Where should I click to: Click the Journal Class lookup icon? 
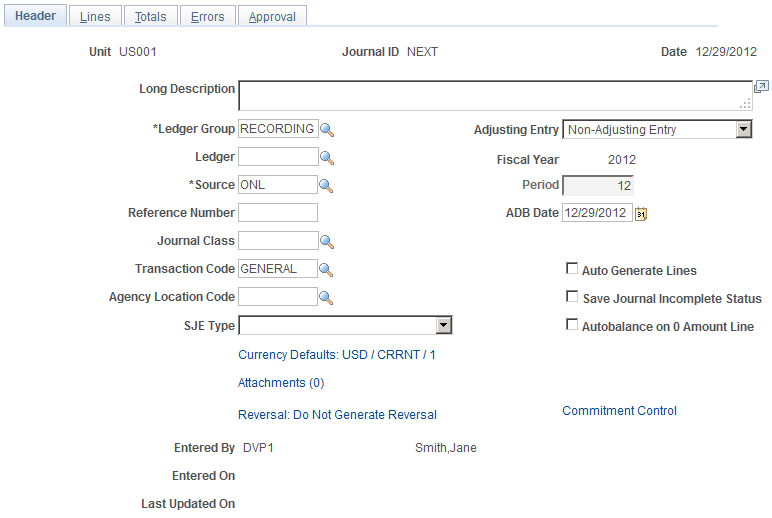[327, 242]
